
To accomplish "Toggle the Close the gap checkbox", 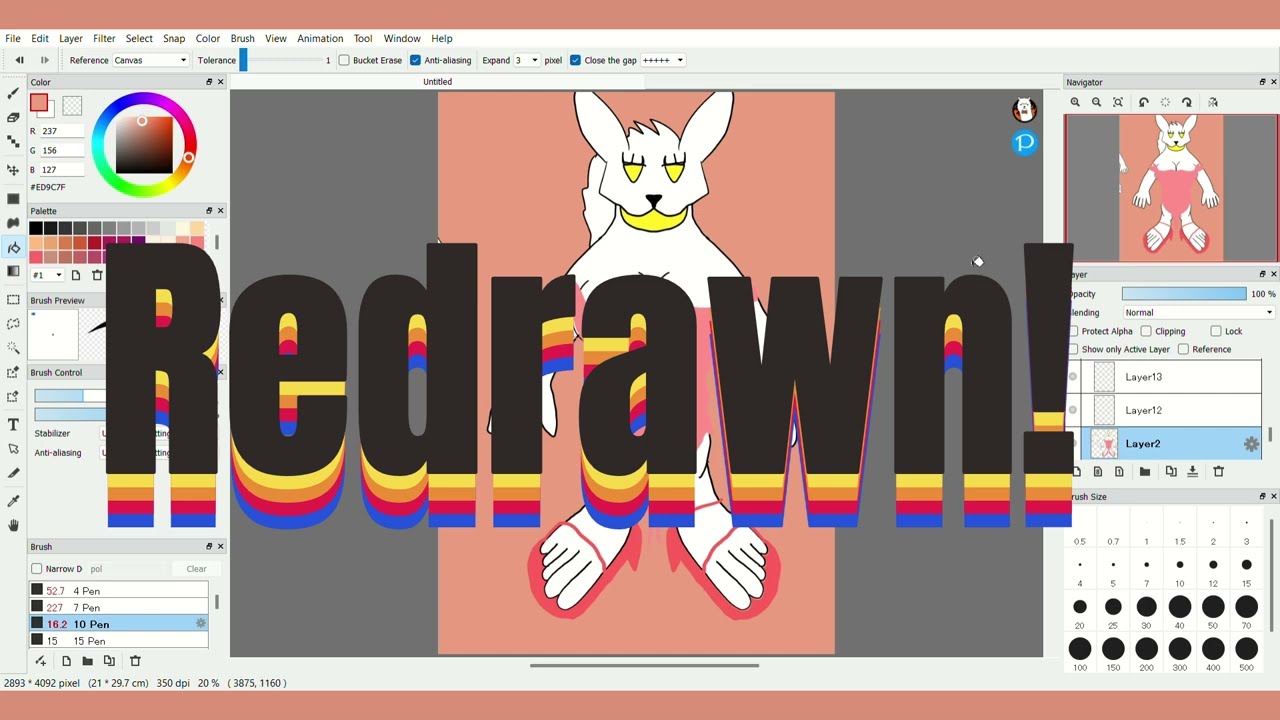I will coord(575,60).
